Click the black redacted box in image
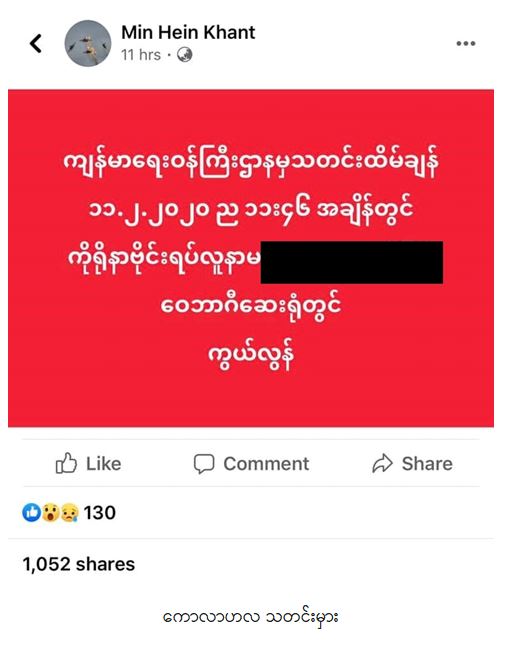This screenshot has width=505, height=649. [x=352, y=262]
